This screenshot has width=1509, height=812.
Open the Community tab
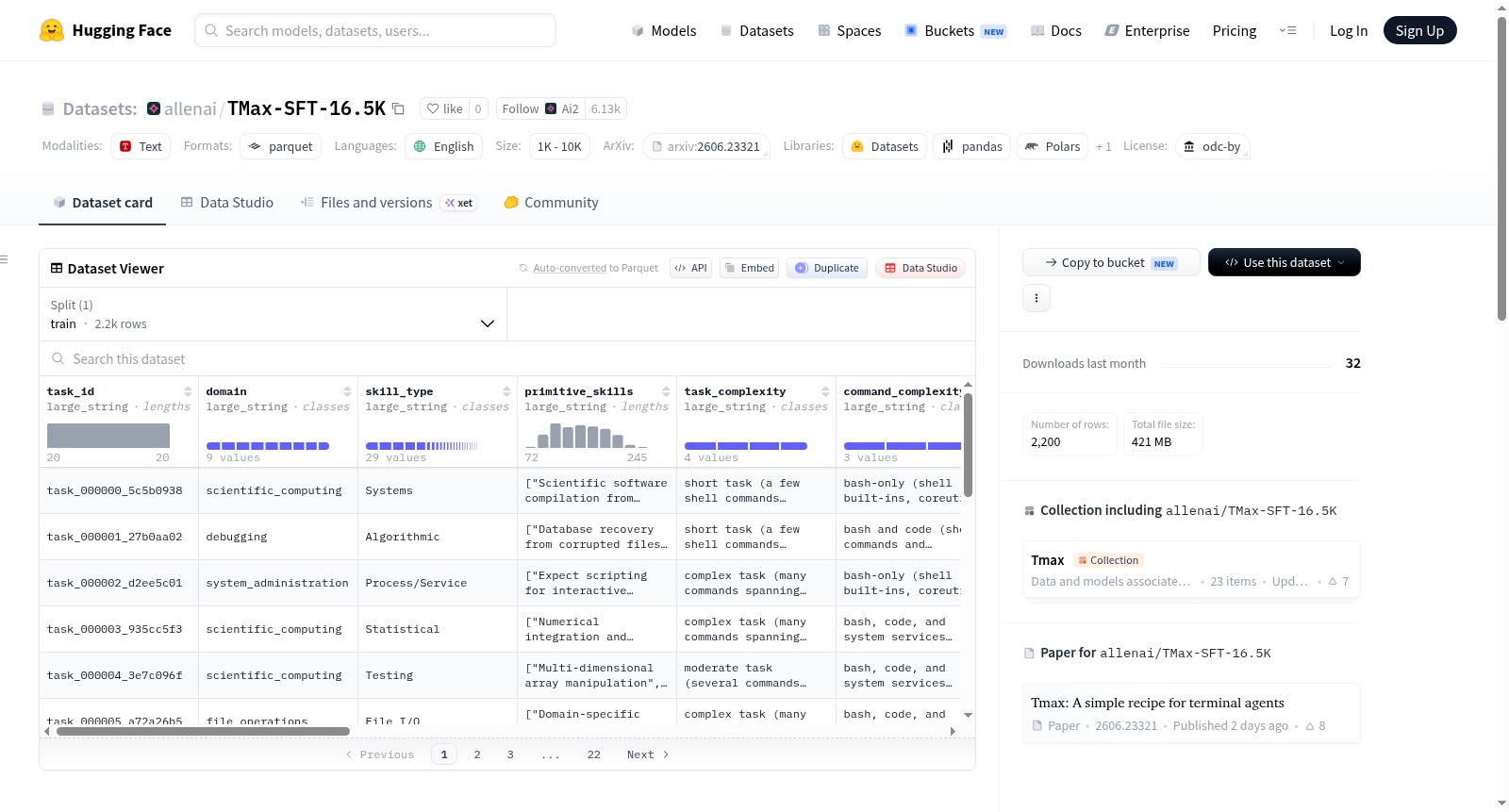click(x=551, y=202)
